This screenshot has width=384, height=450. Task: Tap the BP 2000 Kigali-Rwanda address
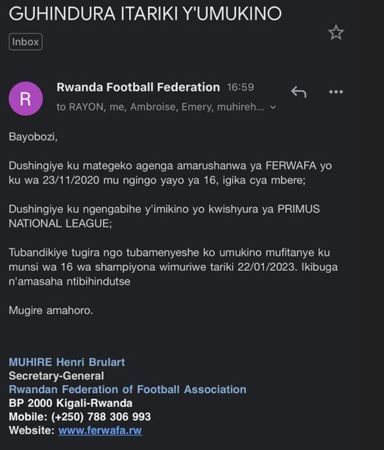pyautogui.click(x=70, y=403)
